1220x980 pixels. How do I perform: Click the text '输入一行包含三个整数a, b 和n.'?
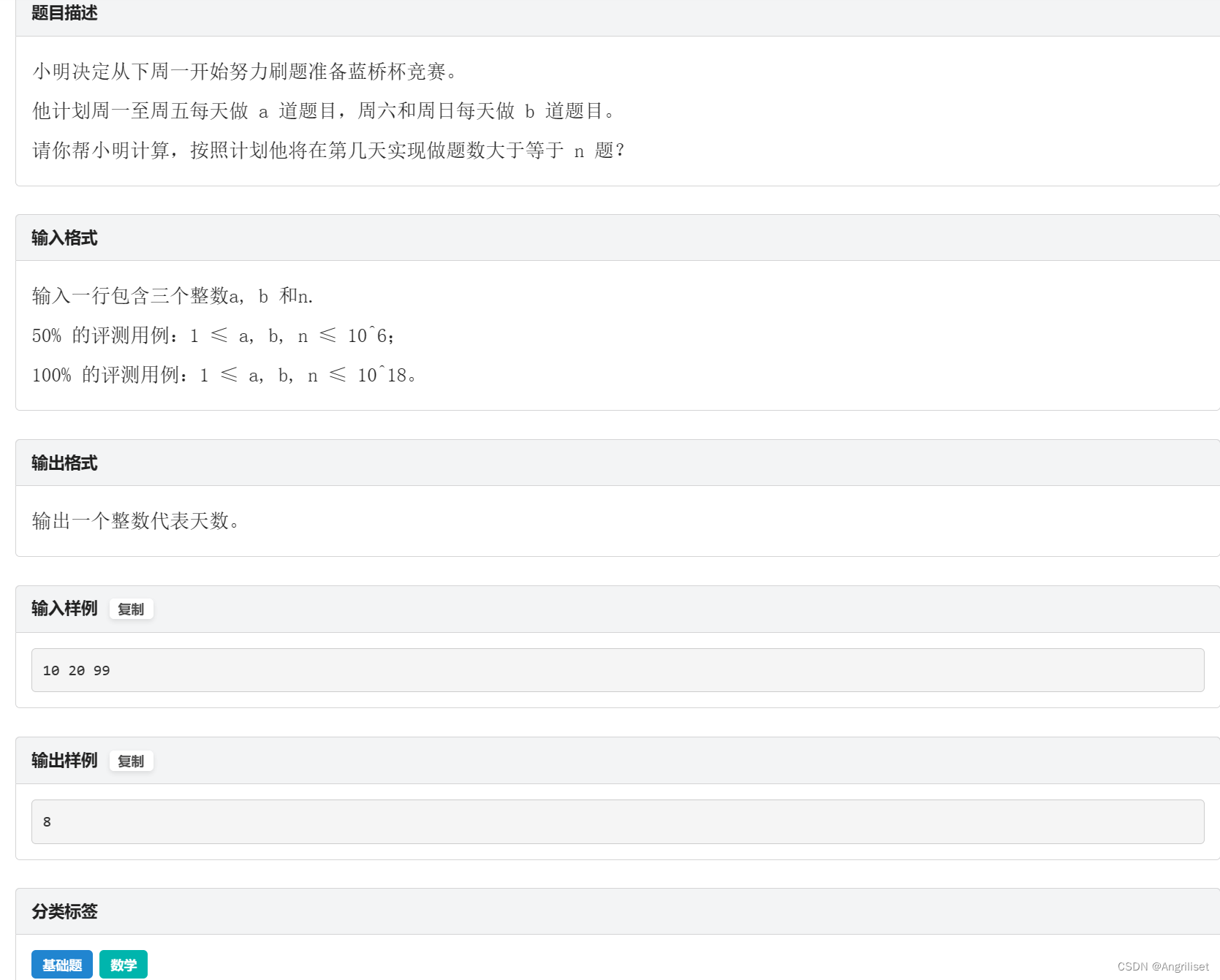(173, 296)
